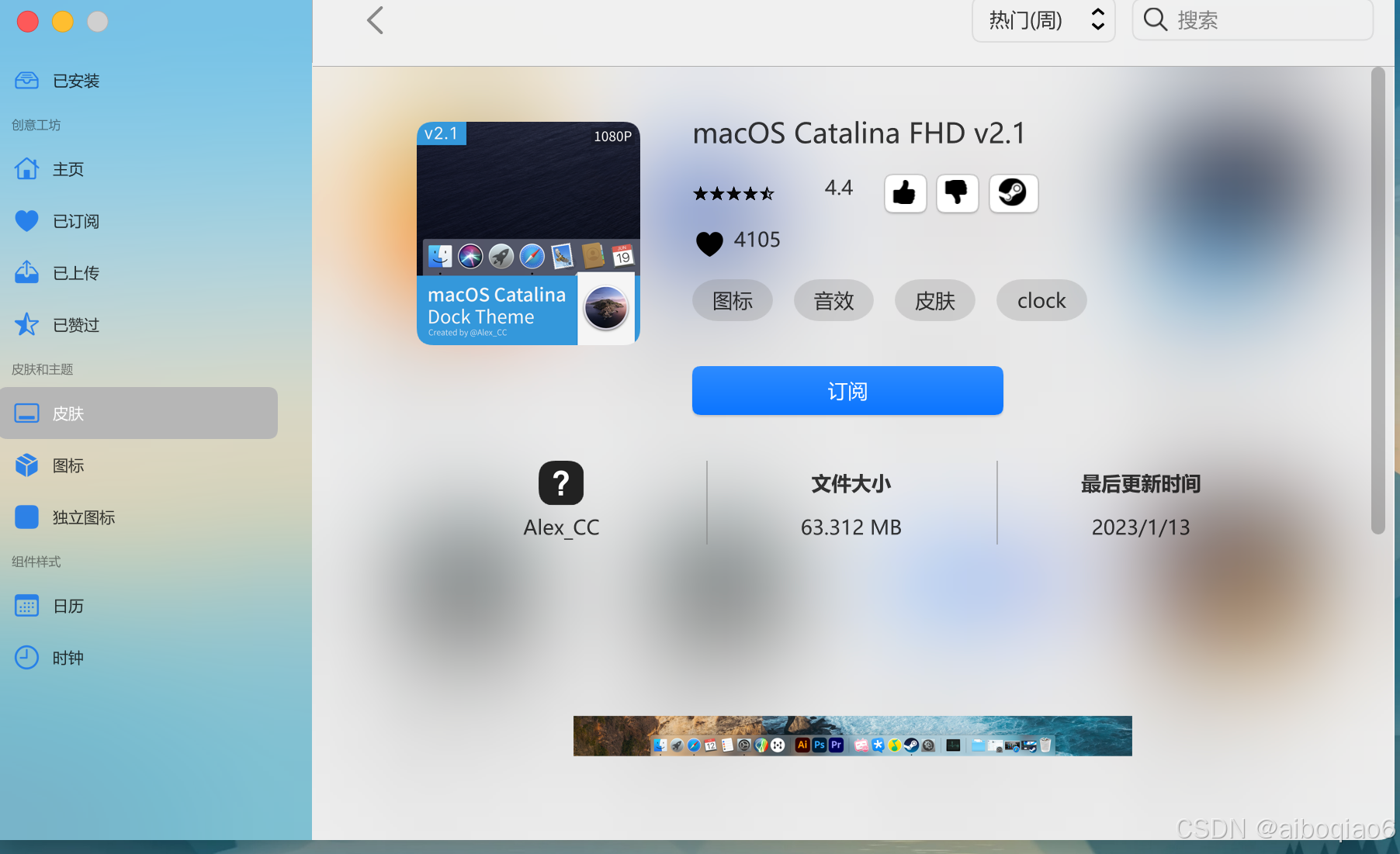This screenshot has height=854, width=1400.
Task: Give thumbs down to this theme
Action: (x=957, y=193)
